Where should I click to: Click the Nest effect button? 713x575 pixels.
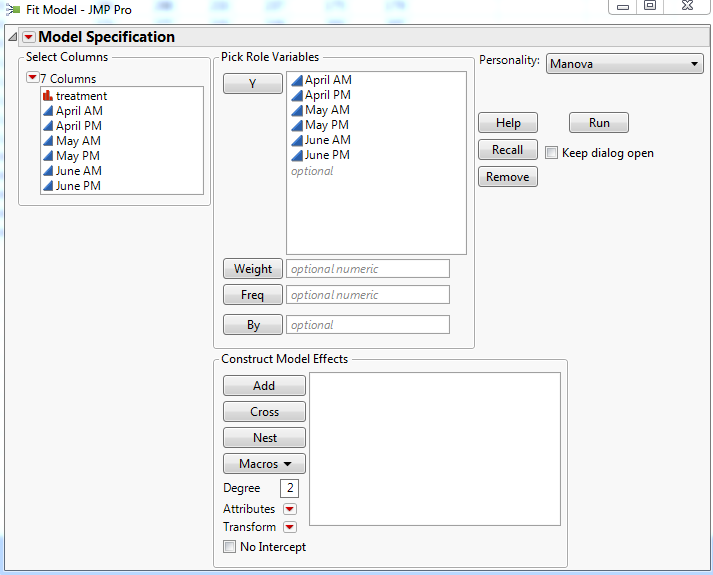(x=264, y=437)
